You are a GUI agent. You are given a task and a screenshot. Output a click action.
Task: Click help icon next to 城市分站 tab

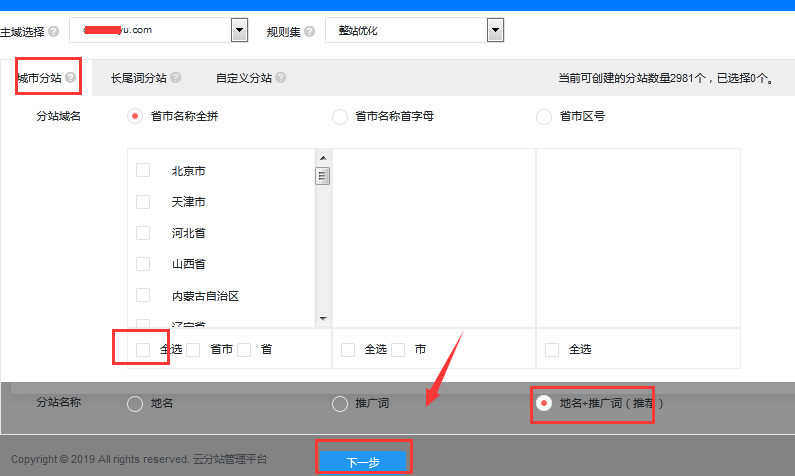[x=70, y=77]
